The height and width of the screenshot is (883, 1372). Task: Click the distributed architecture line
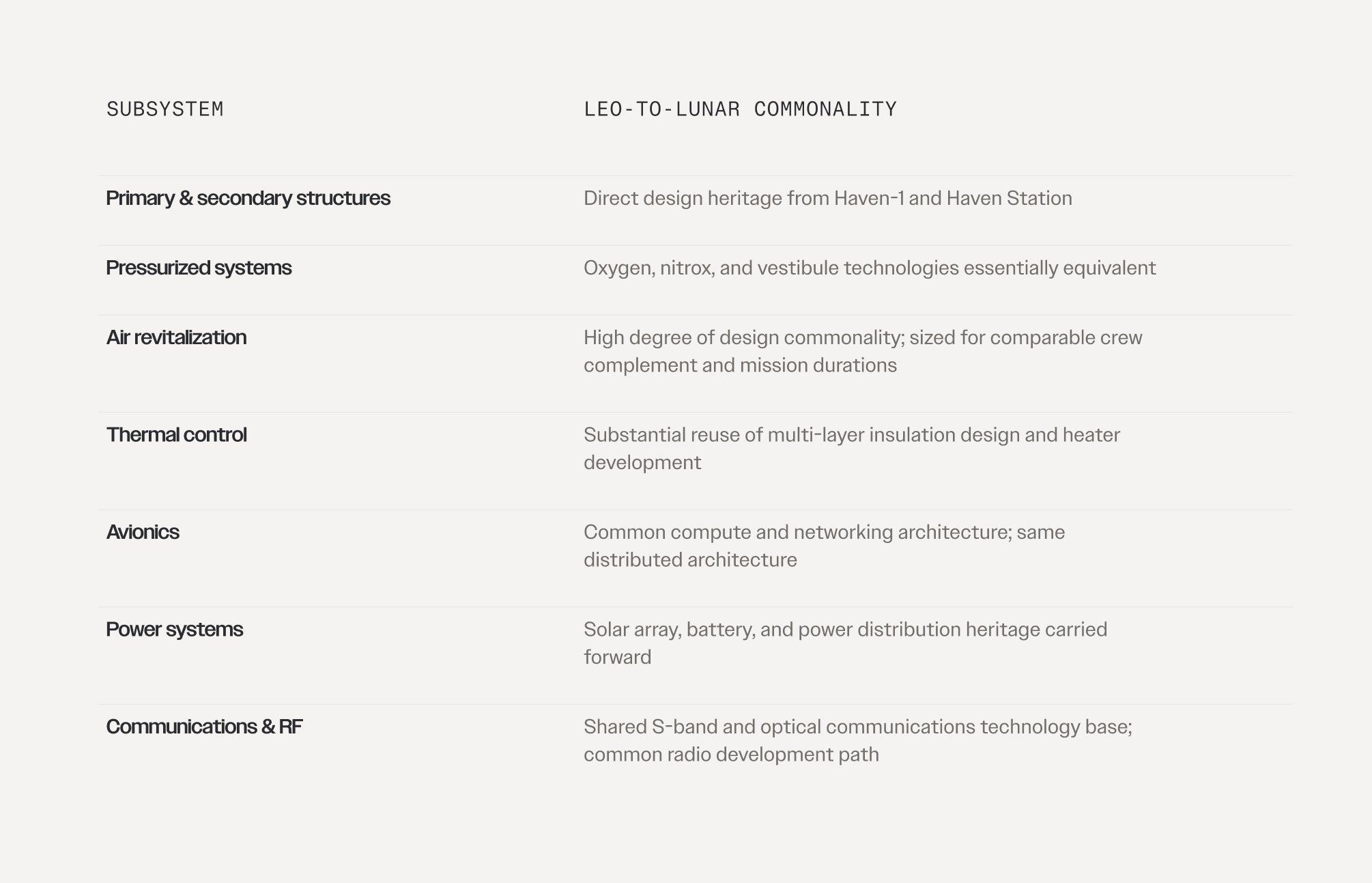[690, 560]
